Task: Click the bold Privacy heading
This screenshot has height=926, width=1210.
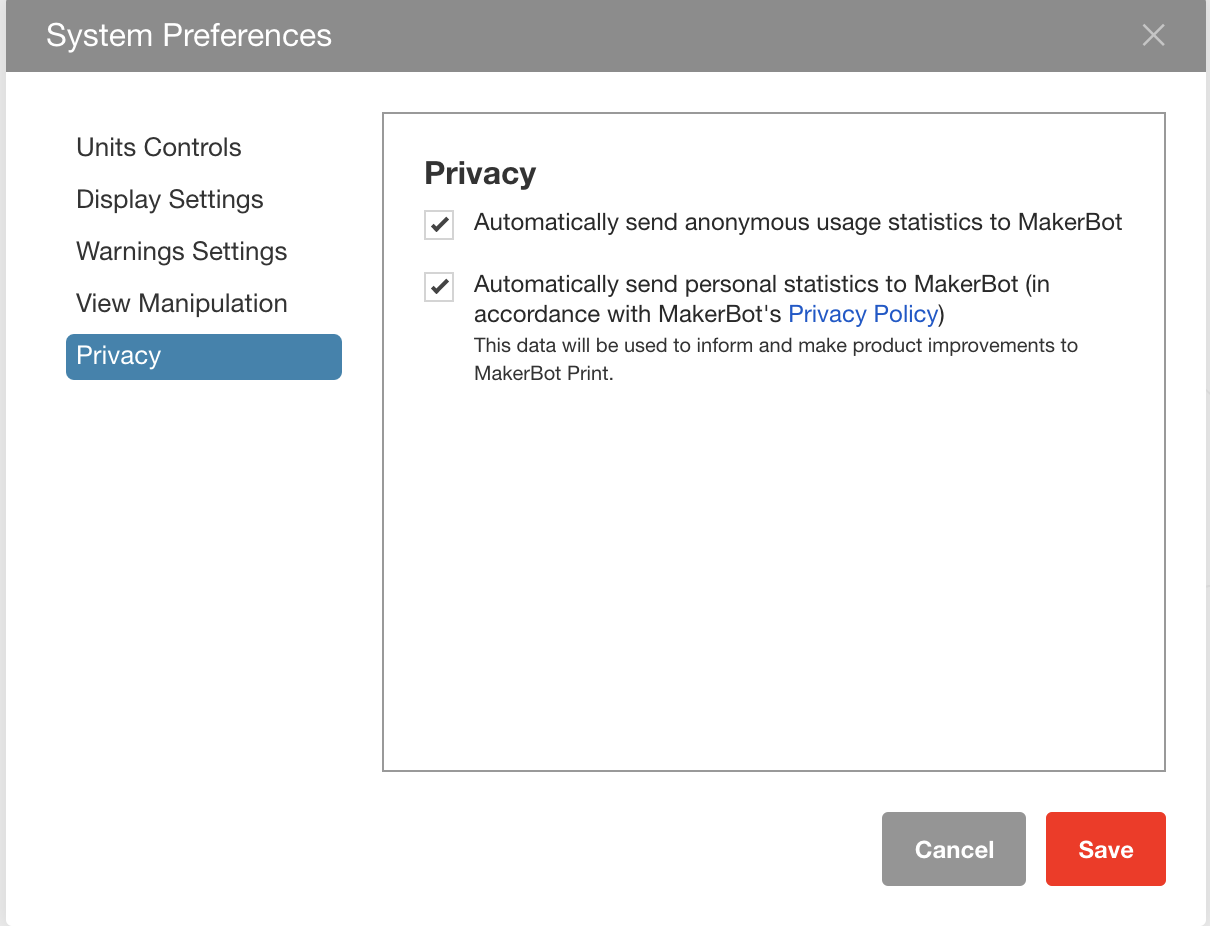Action: click(x=480, y=173)
